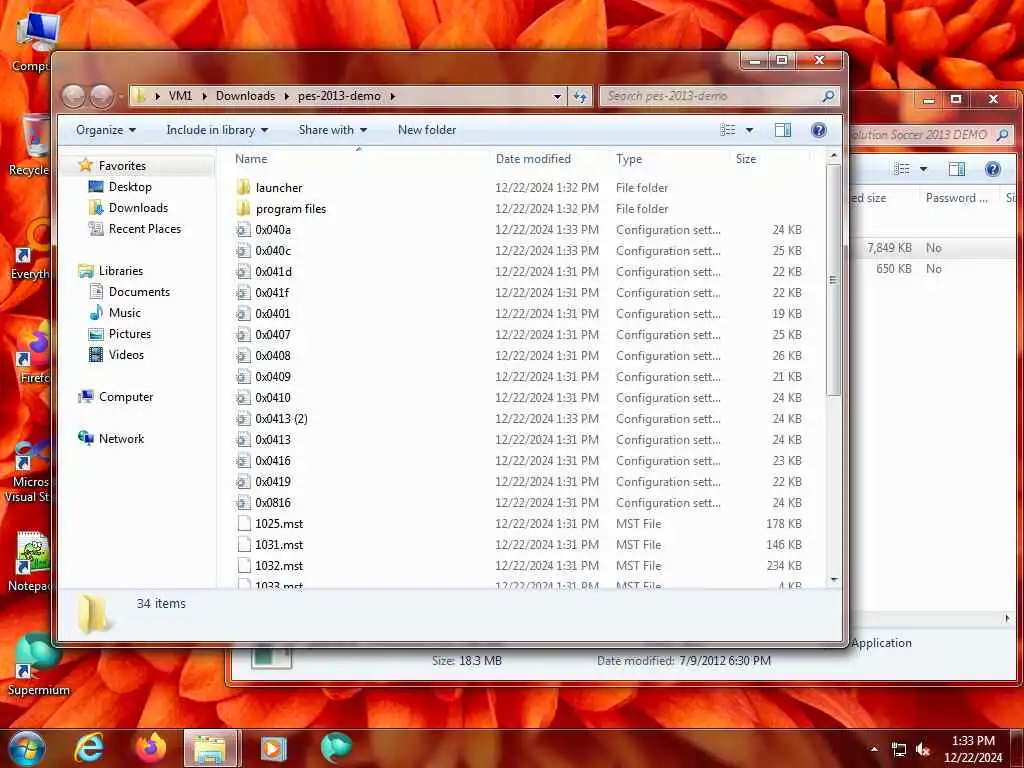Select the 0x041f configuration file
This screenshot has width=1024, height=768.
(272, 293)
